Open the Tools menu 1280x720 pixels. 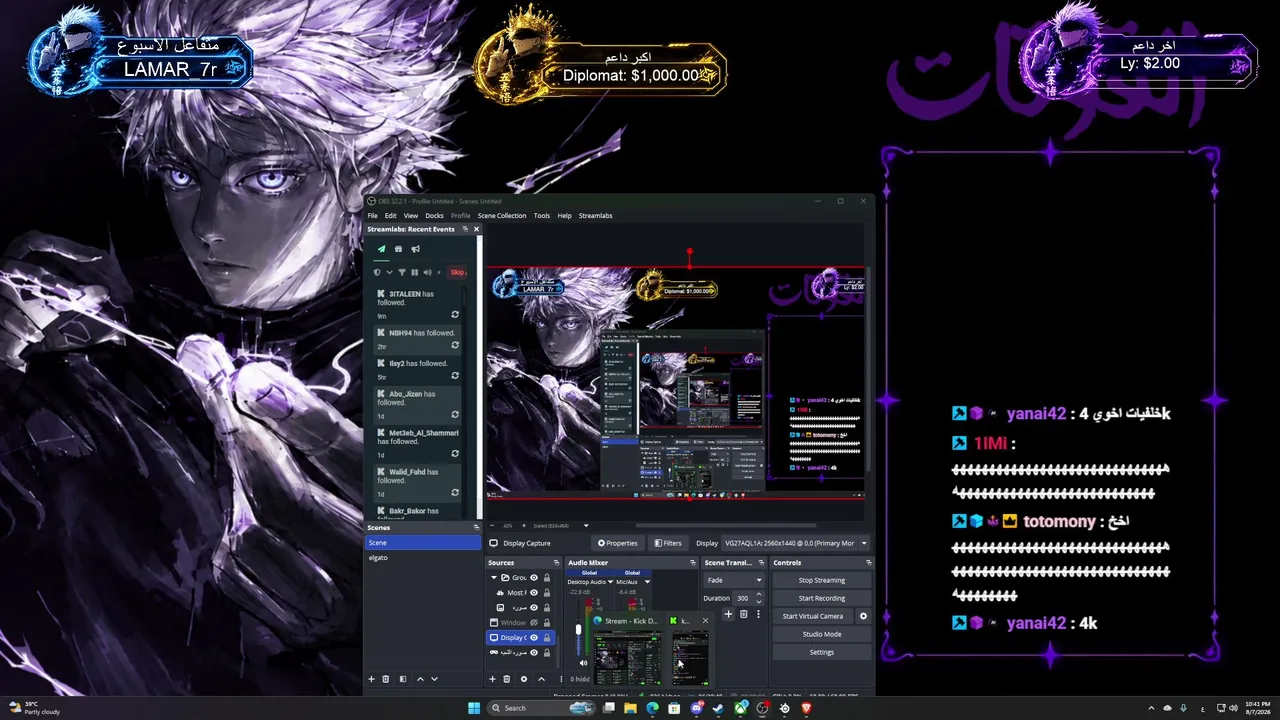542,215
